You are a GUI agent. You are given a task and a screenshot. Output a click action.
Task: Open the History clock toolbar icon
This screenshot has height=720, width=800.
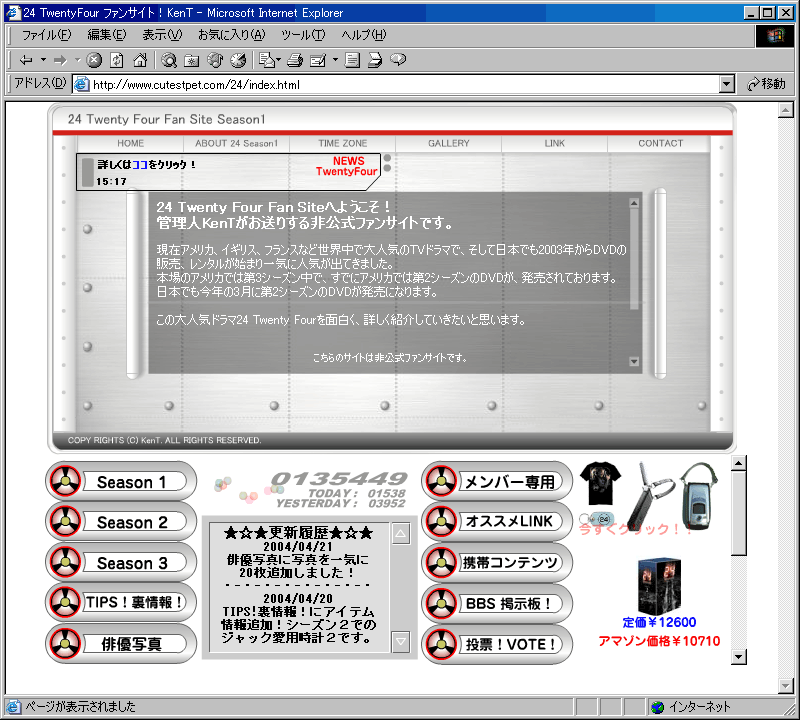click(x=238, y=60)
